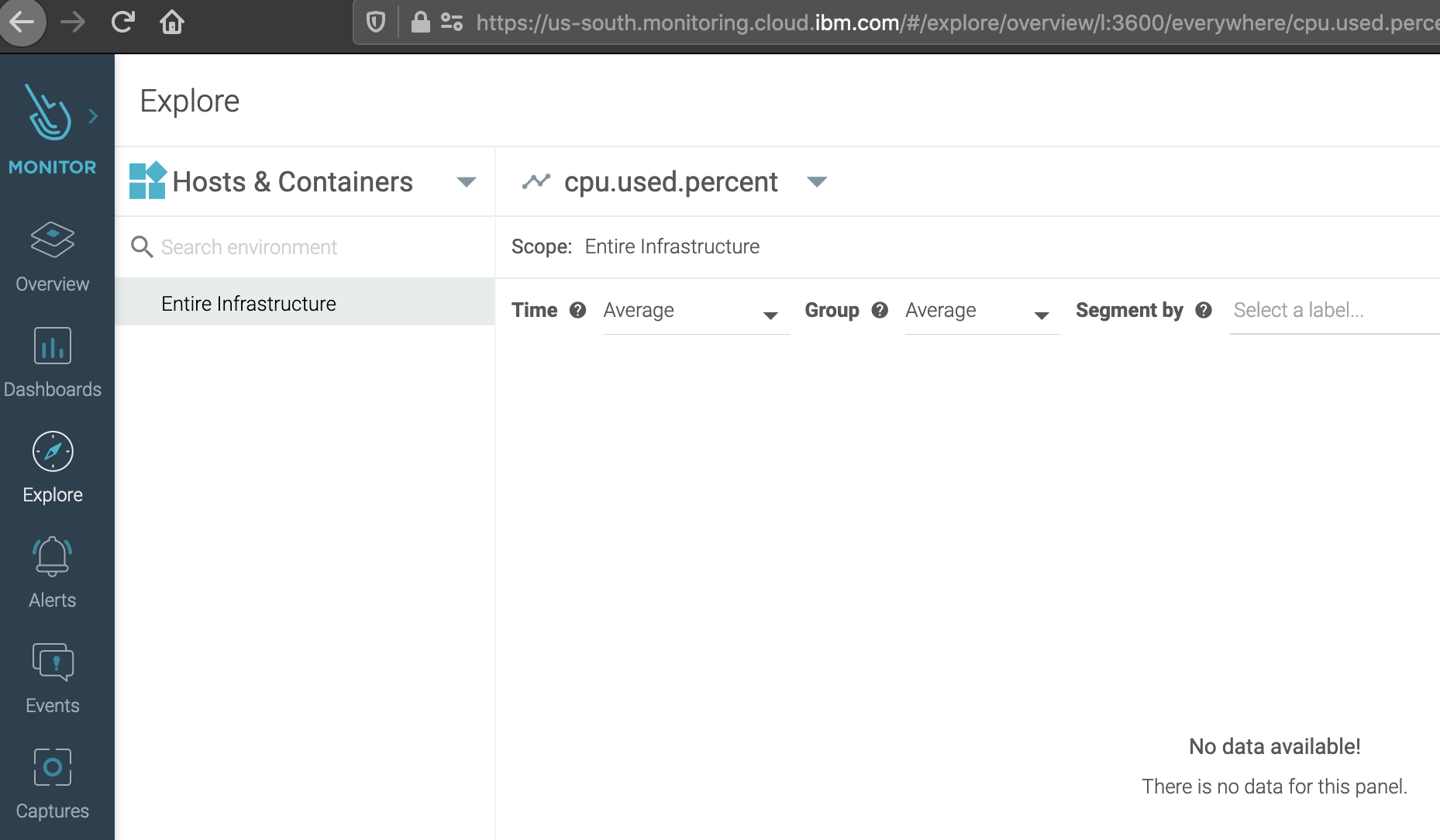Screen dimensions: 1440x840
Task: Click the No data available! message
Action: click(x=1275, y=746)
